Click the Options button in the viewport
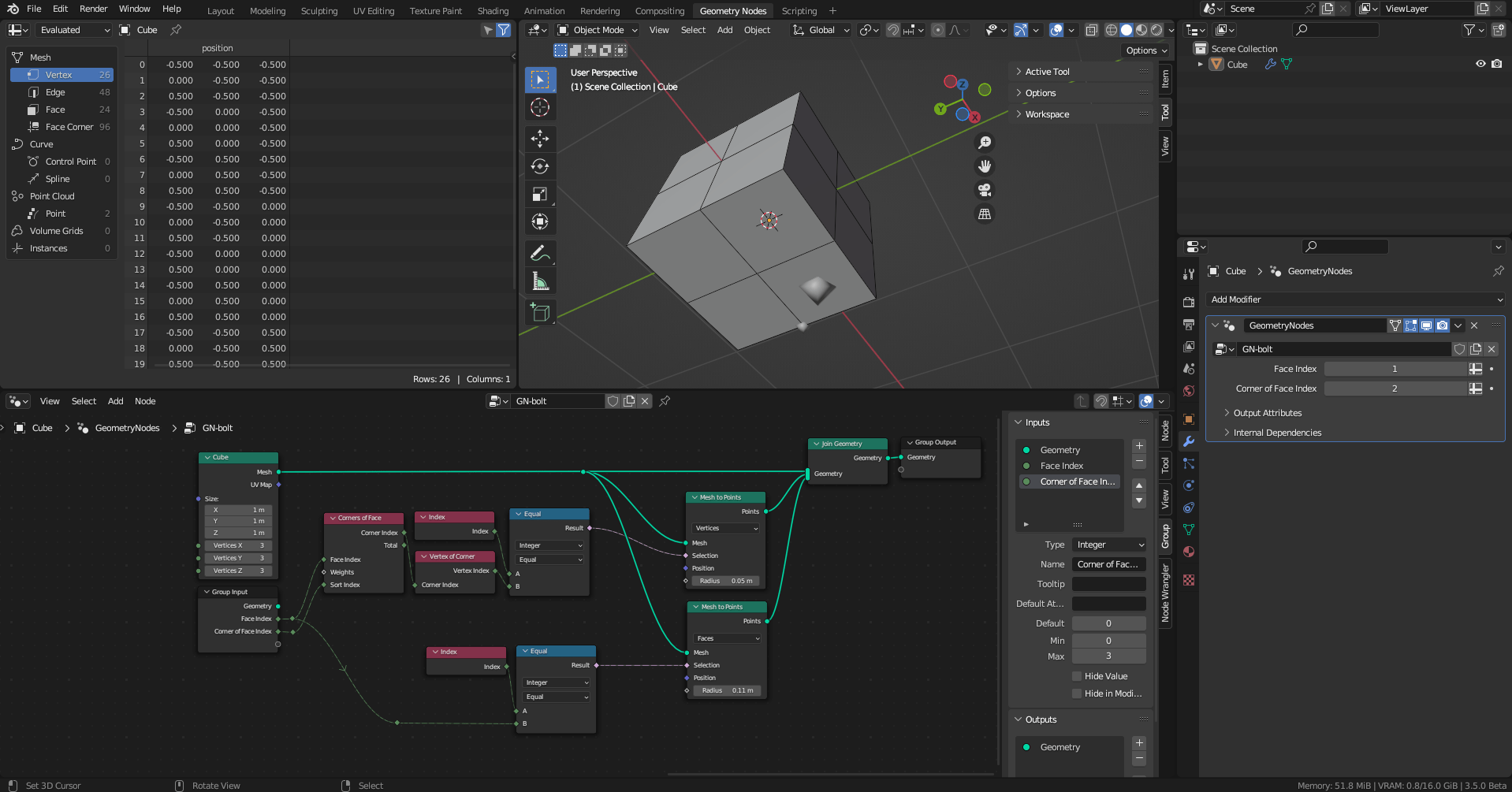 [x=1145, y=50]
